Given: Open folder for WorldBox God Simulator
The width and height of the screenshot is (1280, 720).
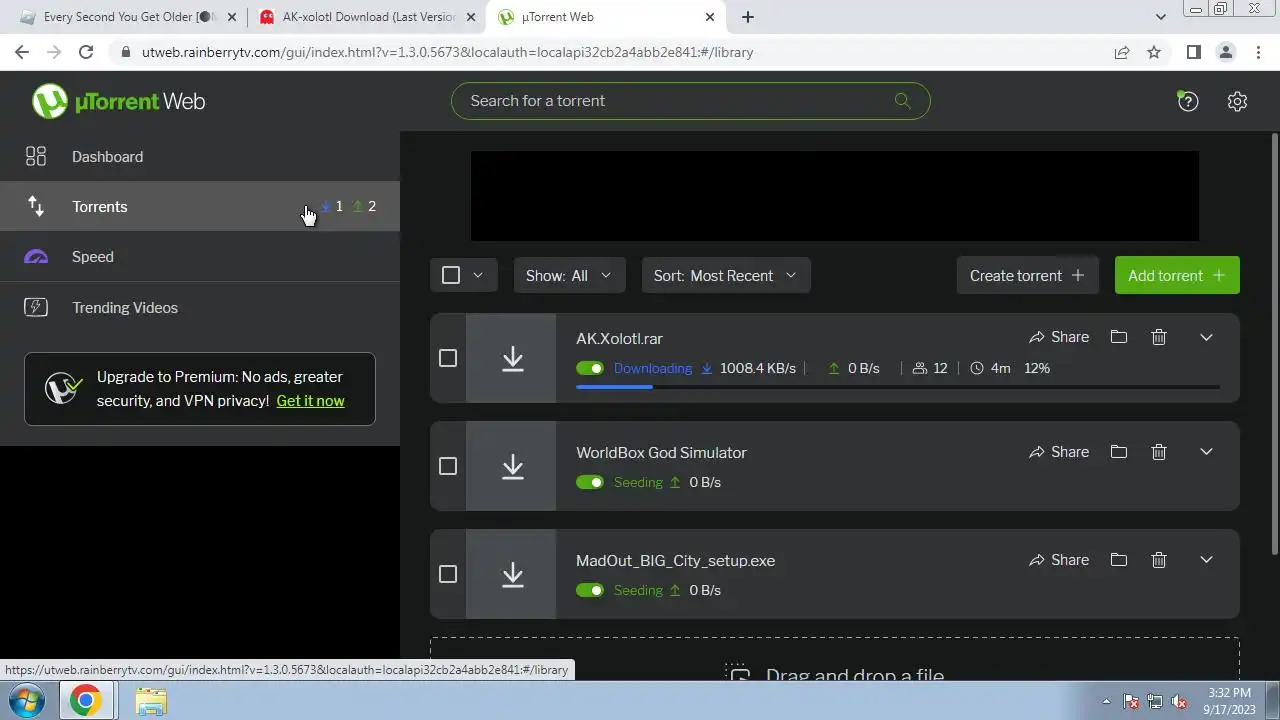Looking at the screenshot, I should [1119, 452].
